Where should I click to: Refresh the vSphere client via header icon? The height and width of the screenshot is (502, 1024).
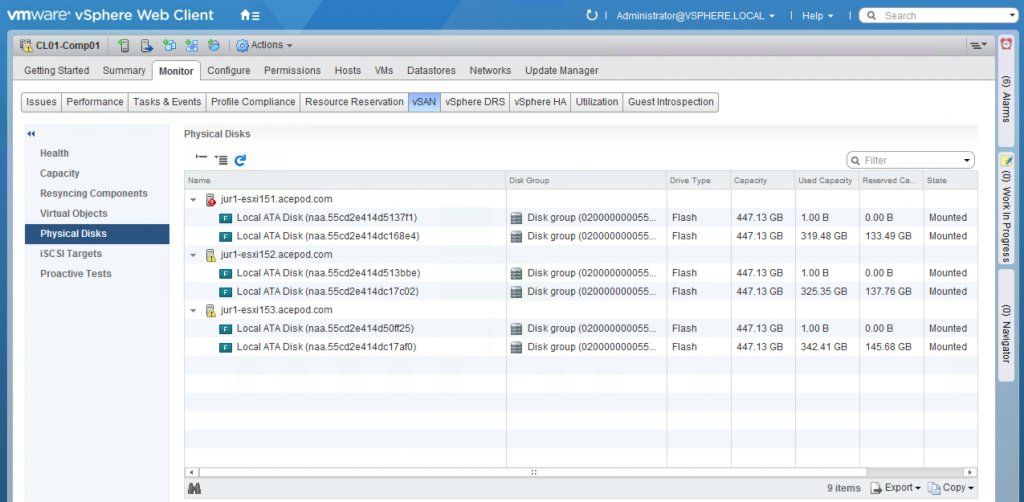(x=592, y=15)
